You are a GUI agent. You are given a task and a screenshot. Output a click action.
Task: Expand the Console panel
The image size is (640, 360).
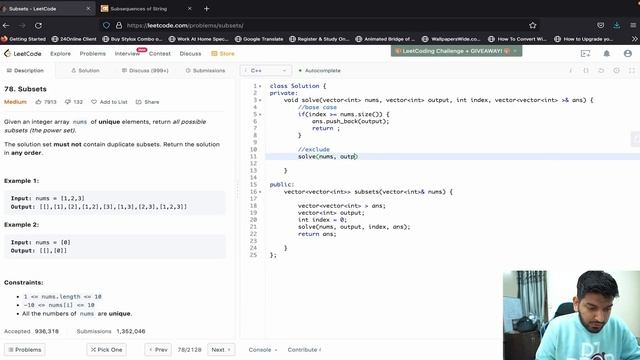(x=263, y=350)
